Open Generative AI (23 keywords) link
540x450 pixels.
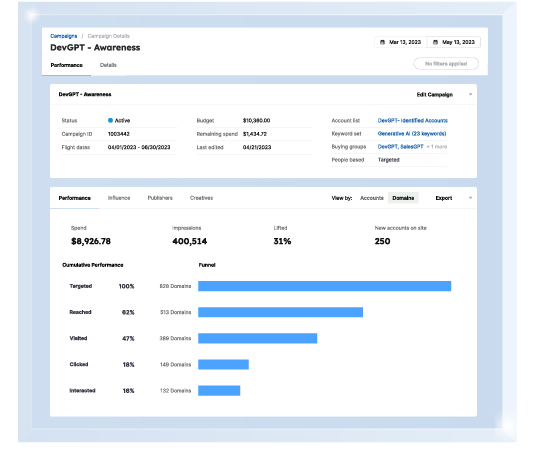[412, 134]
